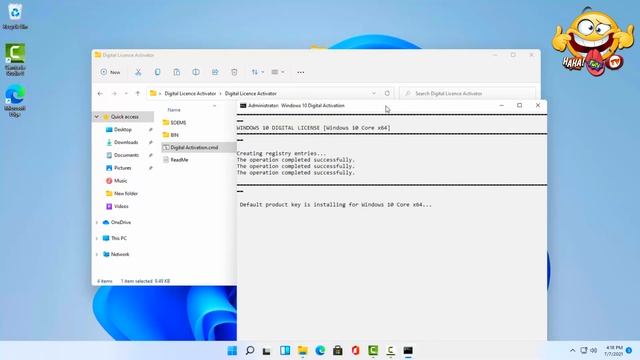Open Widgets panel from taskbar
Image resolution: width=640 pixels, height=360 pixels.
tap(285, 351)
